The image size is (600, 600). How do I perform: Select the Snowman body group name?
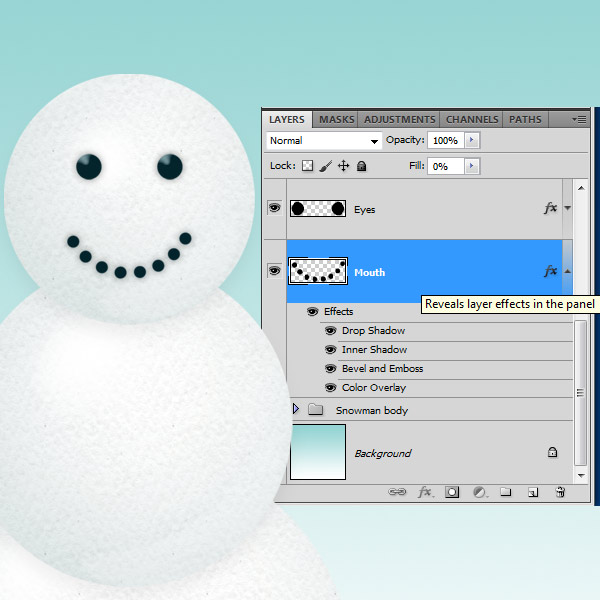(372, 411)
